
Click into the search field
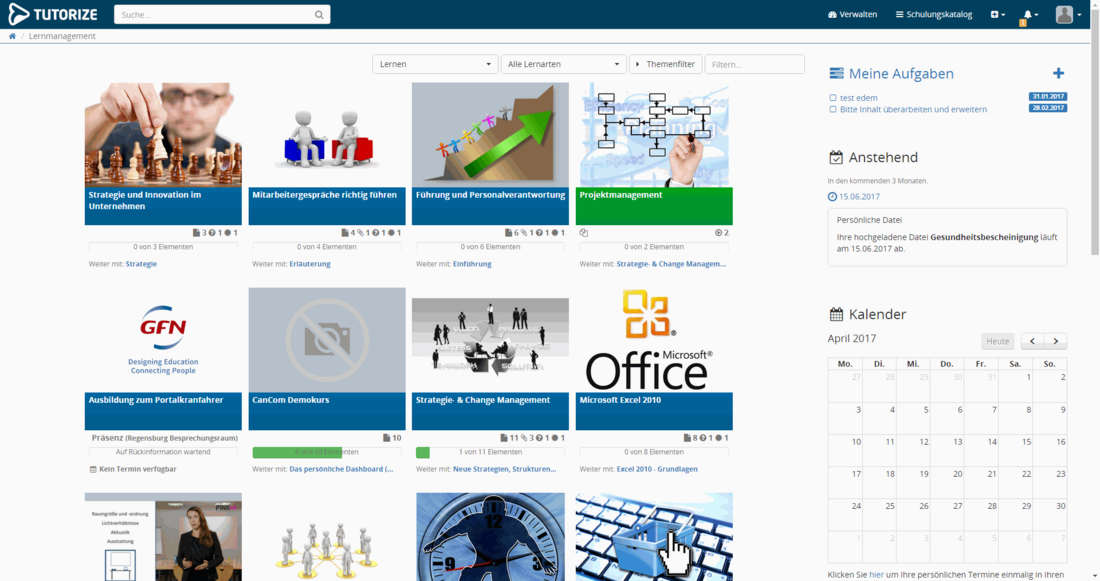[x=214, y=15]
